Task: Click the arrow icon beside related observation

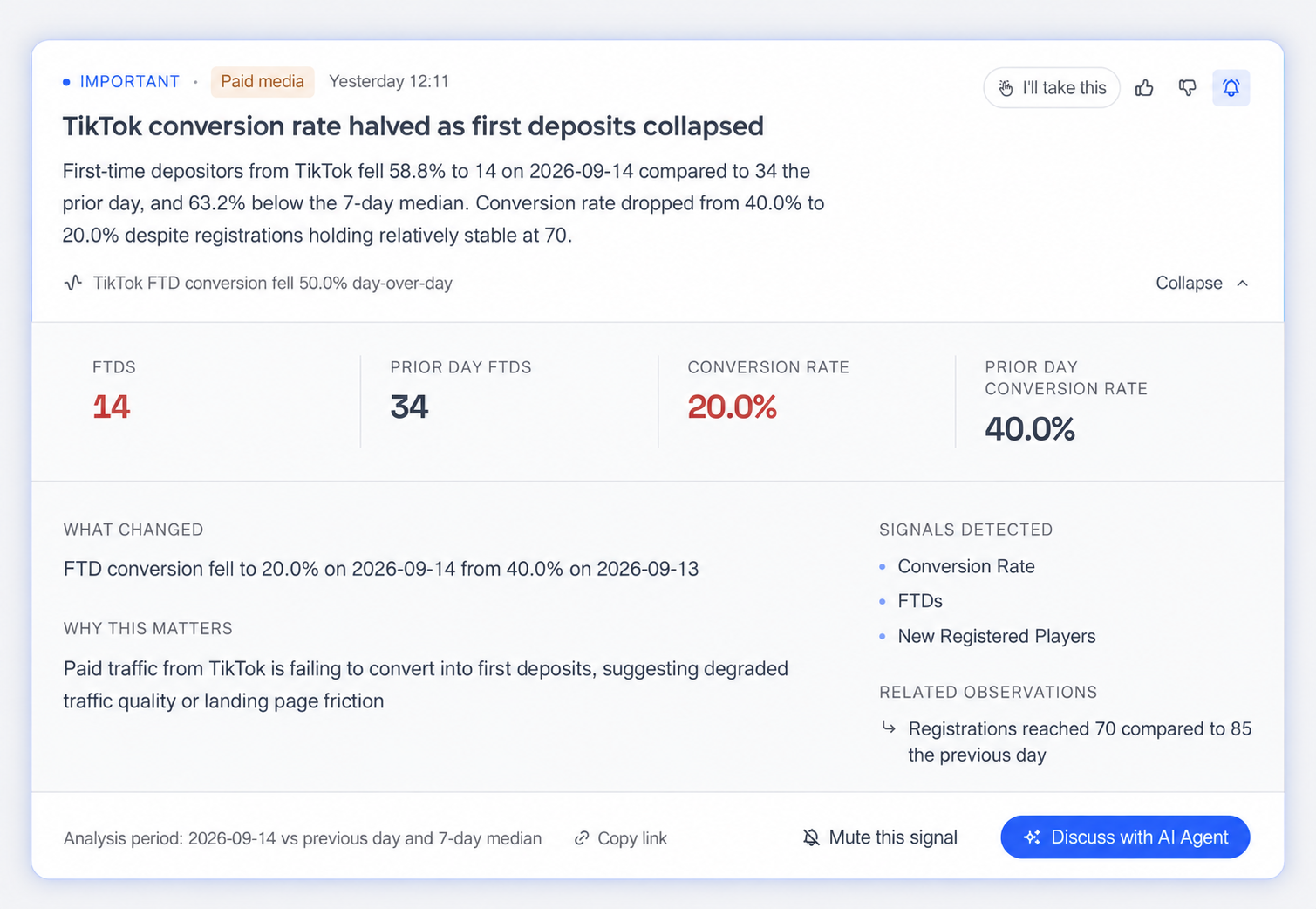Action: (889, 727)
